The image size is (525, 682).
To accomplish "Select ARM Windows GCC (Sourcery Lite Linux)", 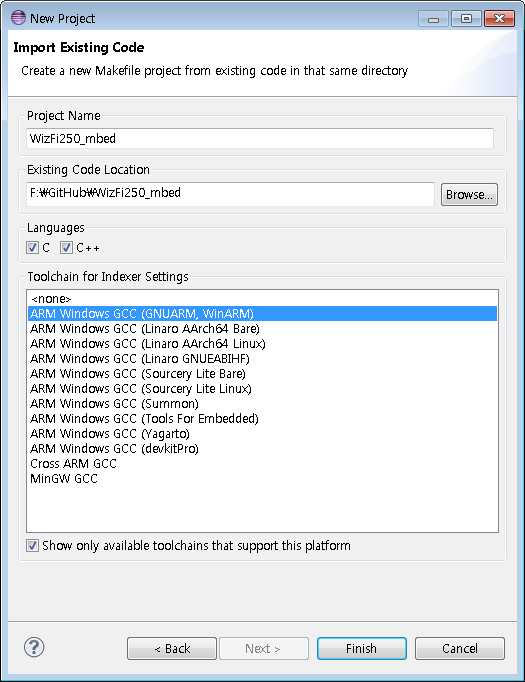I will [262, 388].
